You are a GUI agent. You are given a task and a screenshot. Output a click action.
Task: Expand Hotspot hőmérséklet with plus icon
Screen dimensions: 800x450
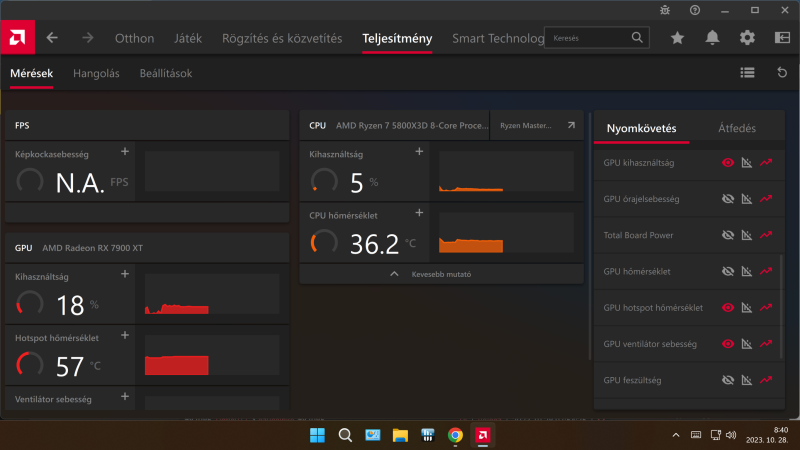coord(125,335)
